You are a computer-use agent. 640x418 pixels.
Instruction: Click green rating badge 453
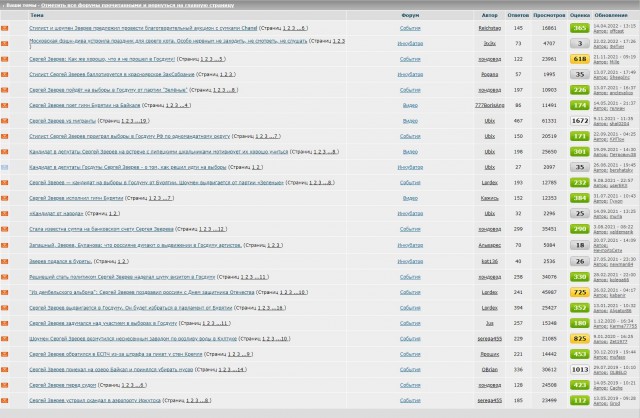[580, 354]
